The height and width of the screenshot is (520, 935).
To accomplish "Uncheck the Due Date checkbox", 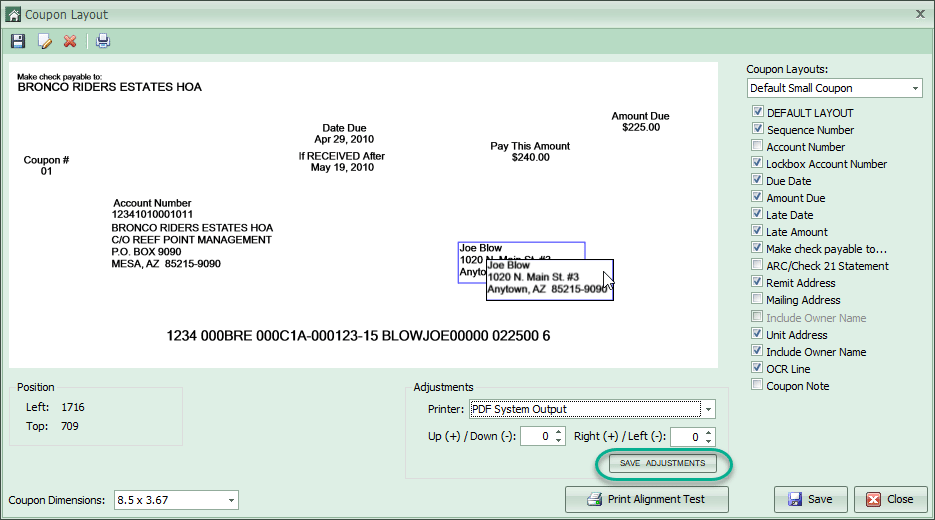I will coord(757,179).
